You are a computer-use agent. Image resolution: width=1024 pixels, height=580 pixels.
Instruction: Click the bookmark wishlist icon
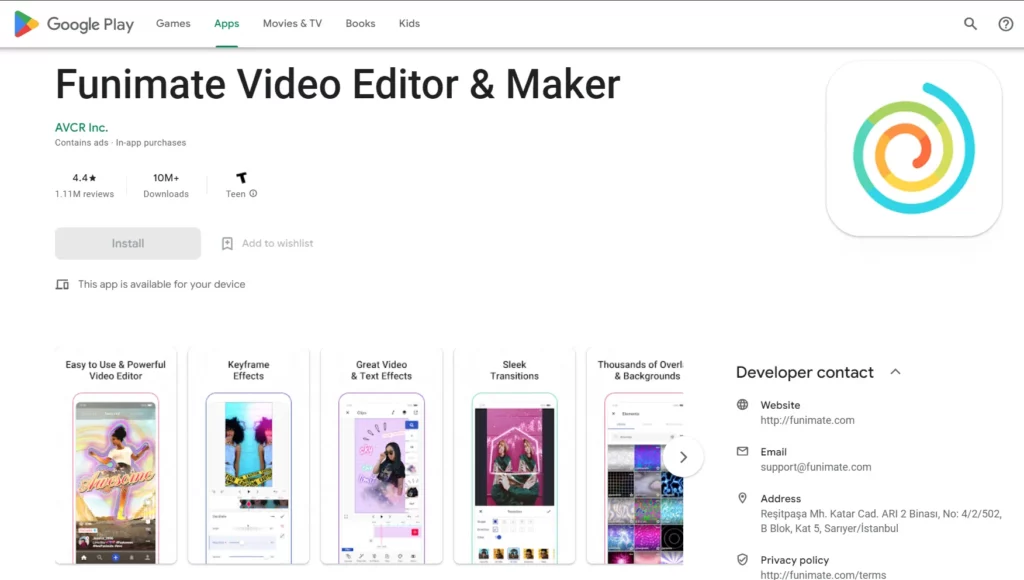227,244
